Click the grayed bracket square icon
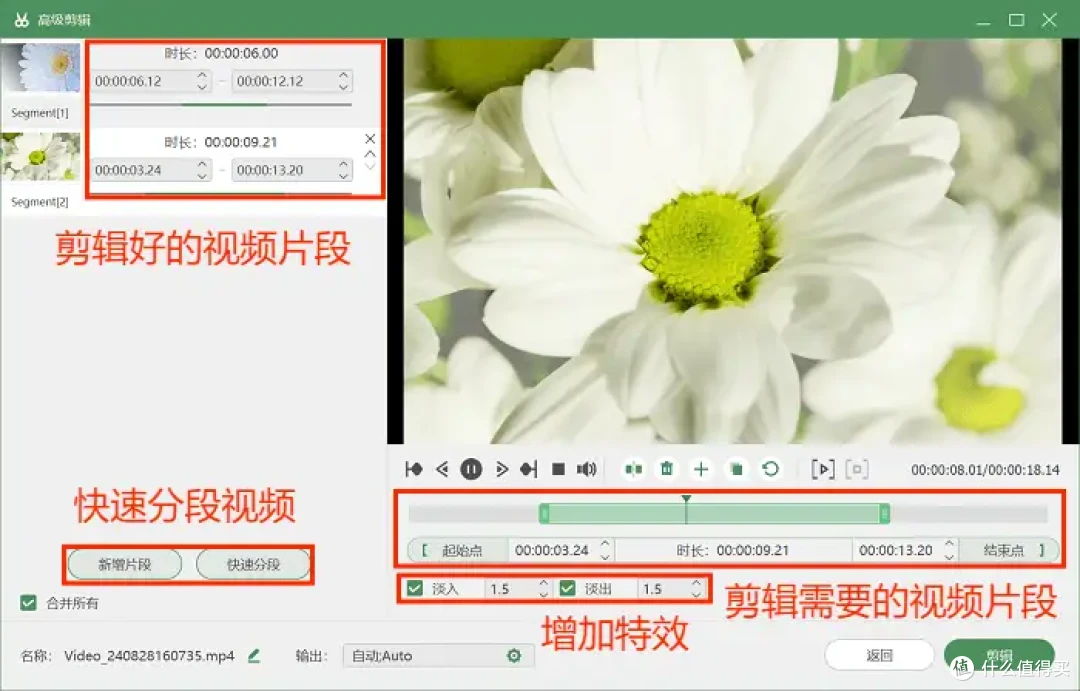Viewport: 1080px width, 691px height. (x=857, y=469)
